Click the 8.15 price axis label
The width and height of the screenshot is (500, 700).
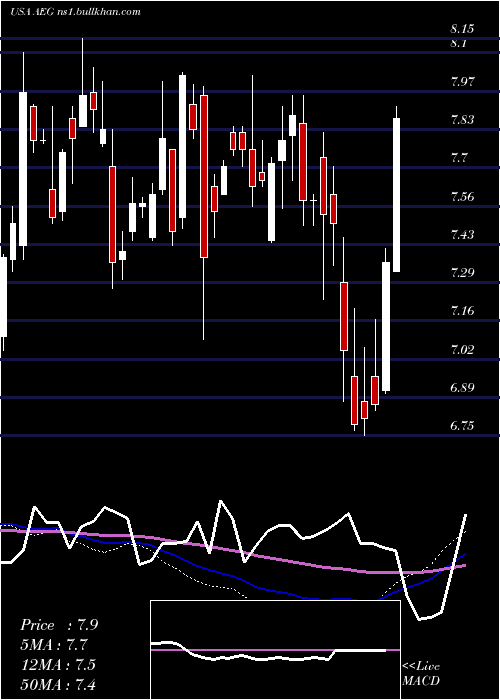tap(462, 29)
